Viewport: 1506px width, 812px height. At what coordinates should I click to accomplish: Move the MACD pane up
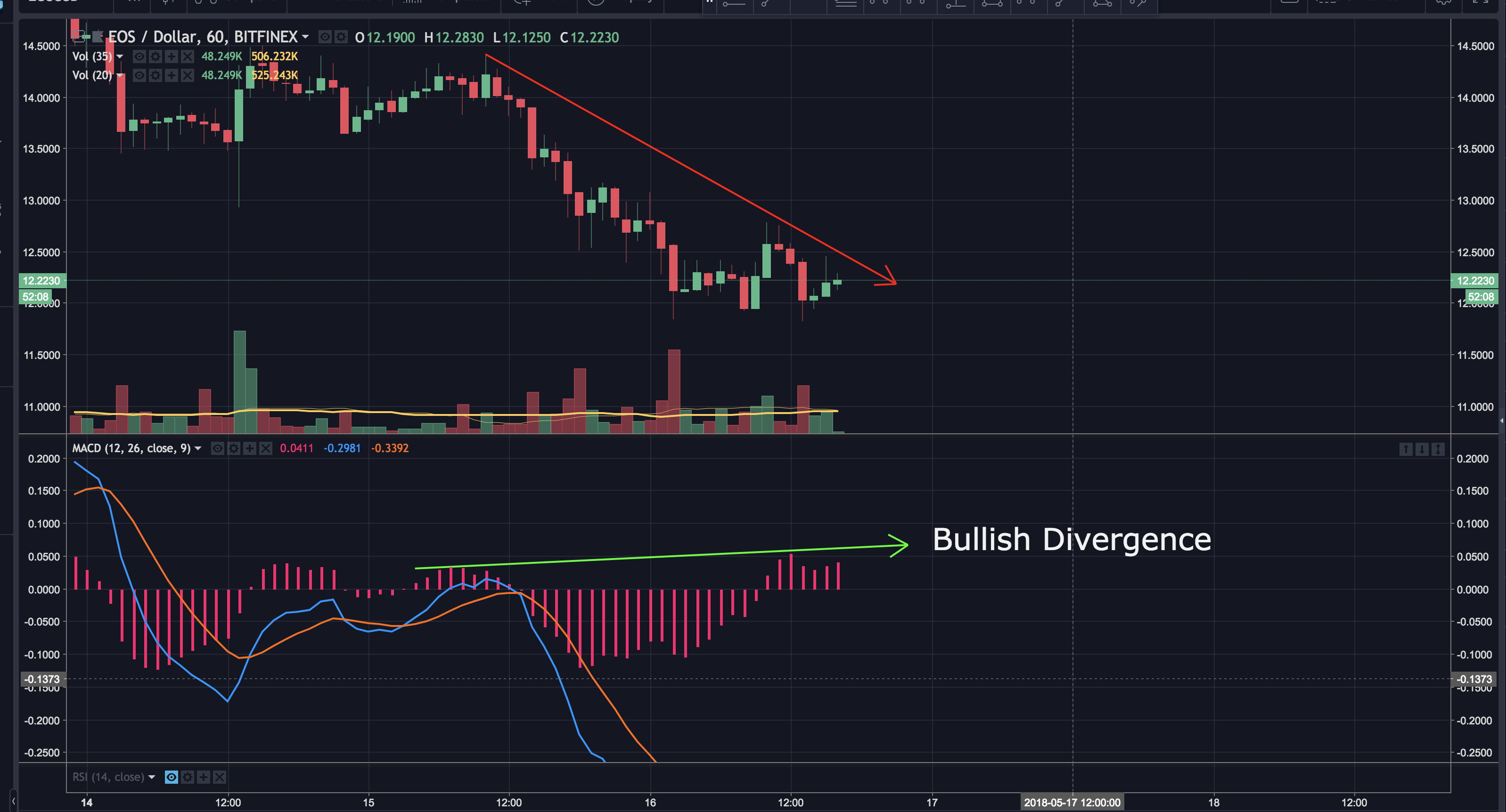[1406, 449]
